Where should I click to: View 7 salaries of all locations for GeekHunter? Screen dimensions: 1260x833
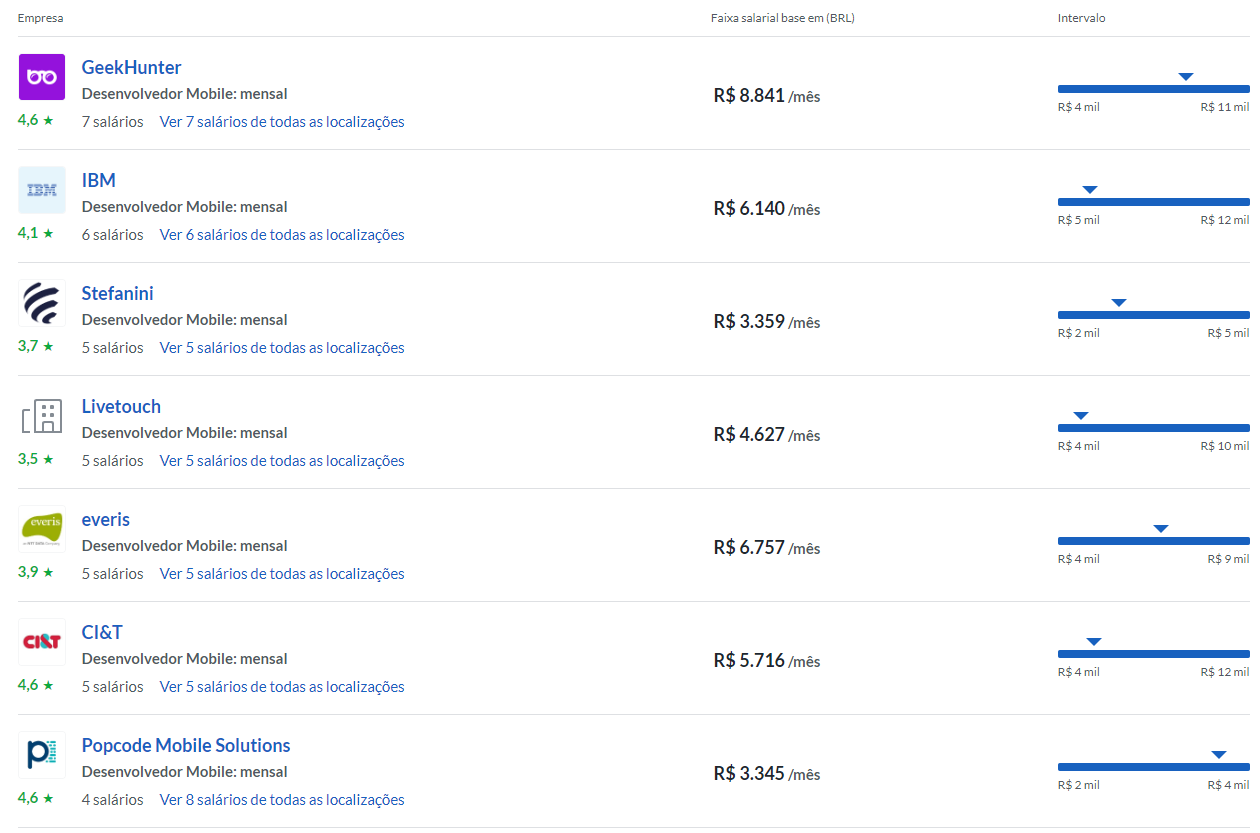282,122
